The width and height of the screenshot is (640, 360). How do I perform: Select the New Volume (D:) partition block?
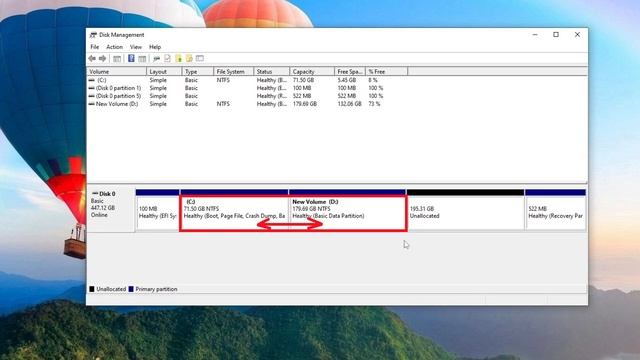(347, 209)
